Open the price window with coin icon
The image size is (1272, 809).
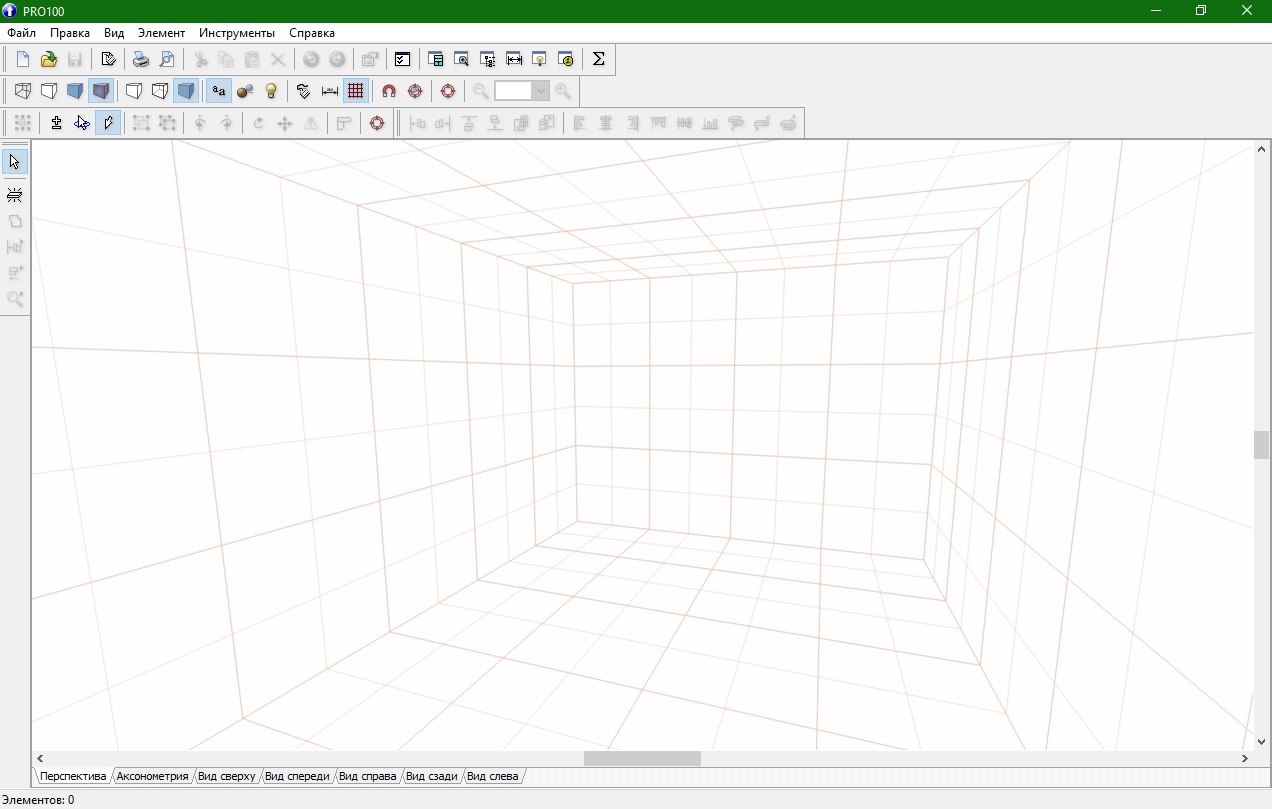click(566, 59)
